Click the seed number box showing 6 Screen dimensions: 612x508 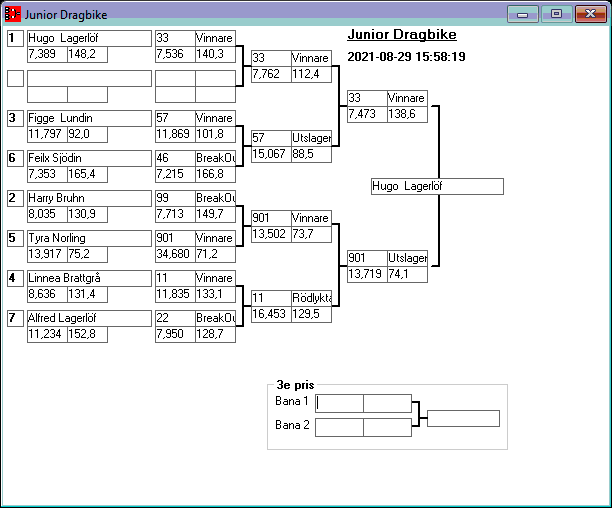point(16,158)
